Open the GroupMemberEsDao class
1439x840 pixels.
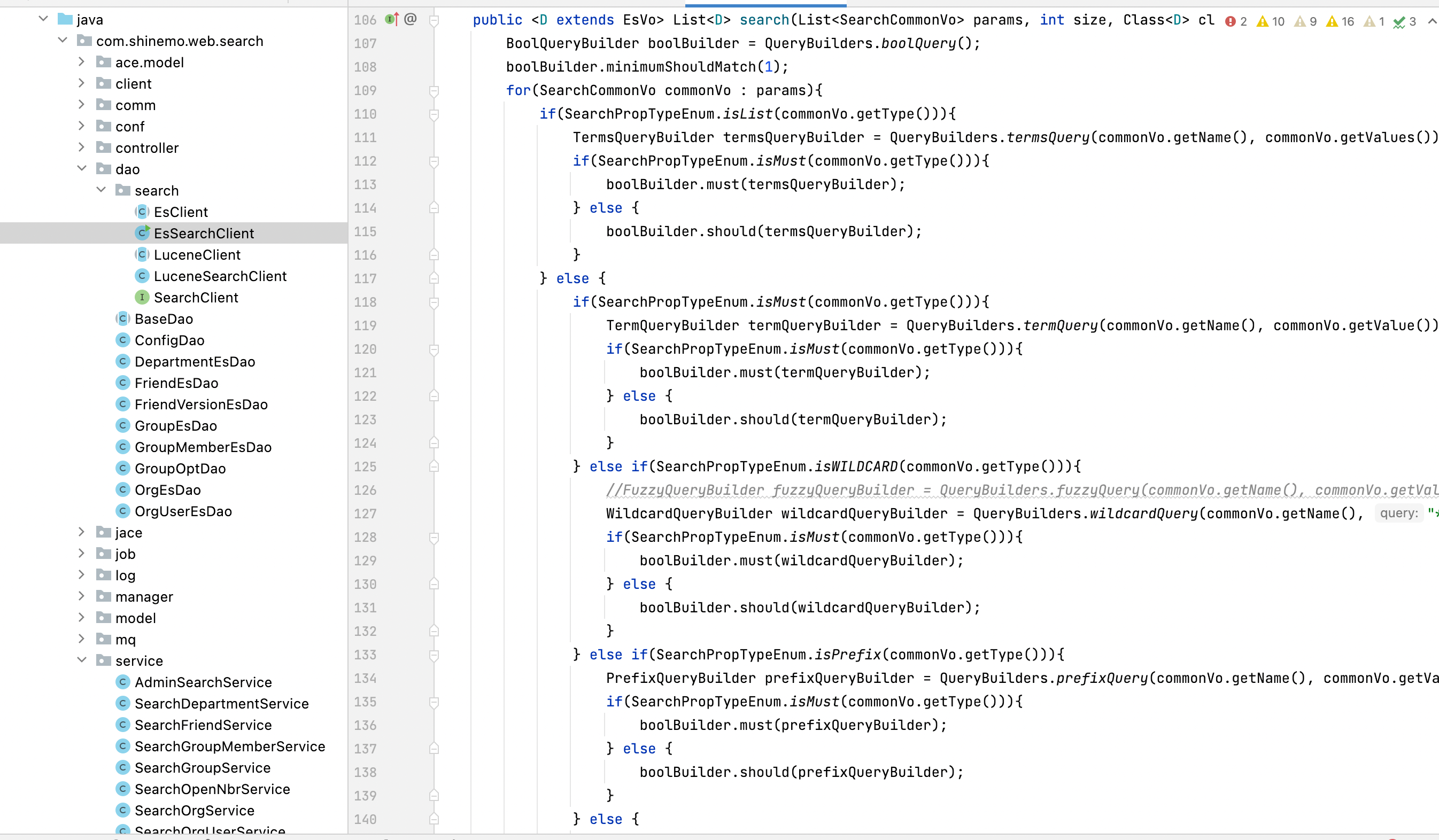tap(203, 447)
